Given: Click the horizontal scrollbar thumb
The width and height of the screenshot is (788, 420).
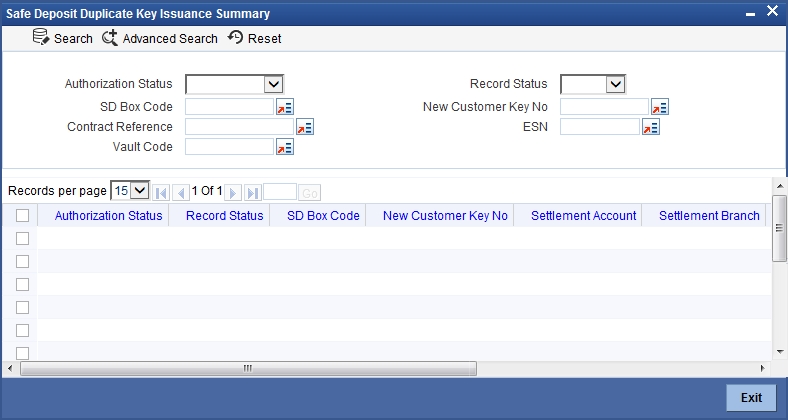Looking at the screenshot, I should click(248, 369).
